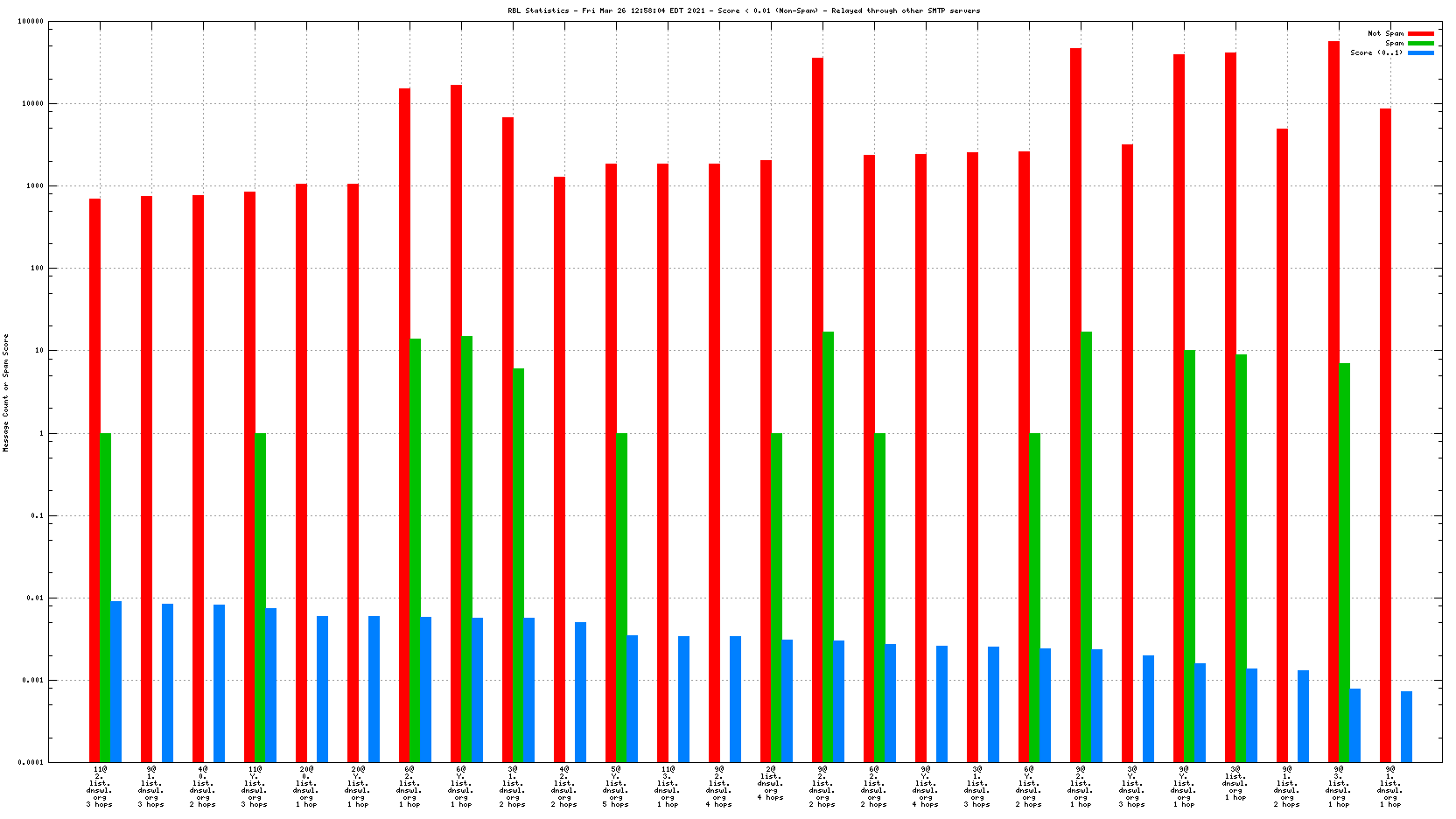Click the 0.1 y-axis tick label
Viewport: 1456px width, 819px height.
[37, 515]
